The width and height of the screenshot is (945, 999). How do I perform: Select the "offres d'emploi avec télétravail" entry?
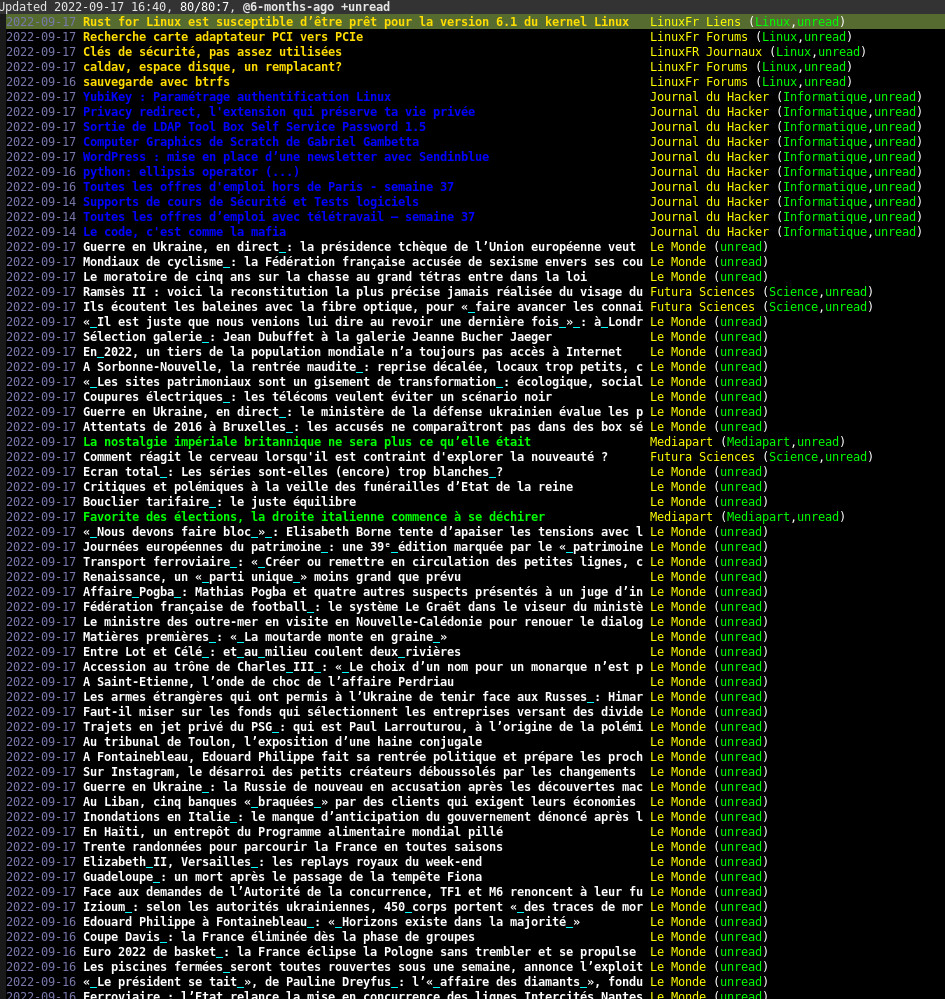point(279,217)
